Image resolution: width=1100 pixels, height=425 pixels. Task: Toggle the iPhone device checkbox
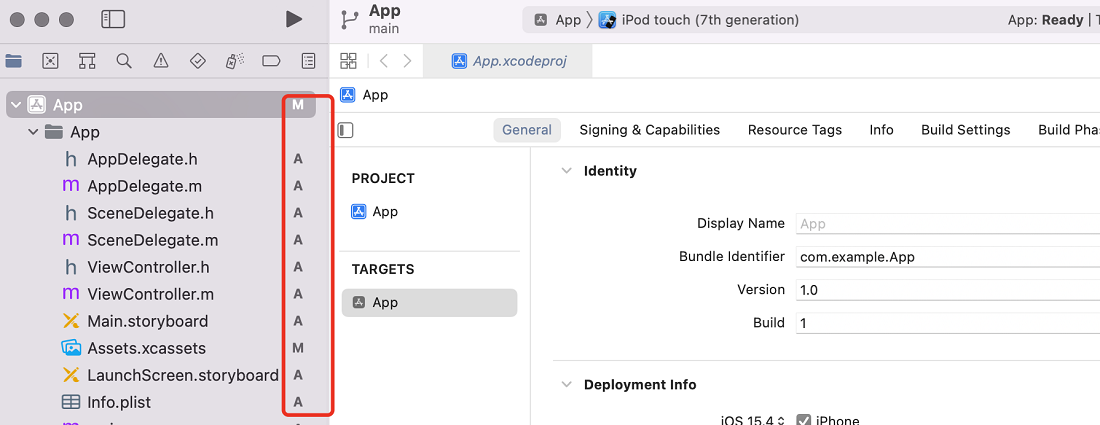[x=803, y=421]
